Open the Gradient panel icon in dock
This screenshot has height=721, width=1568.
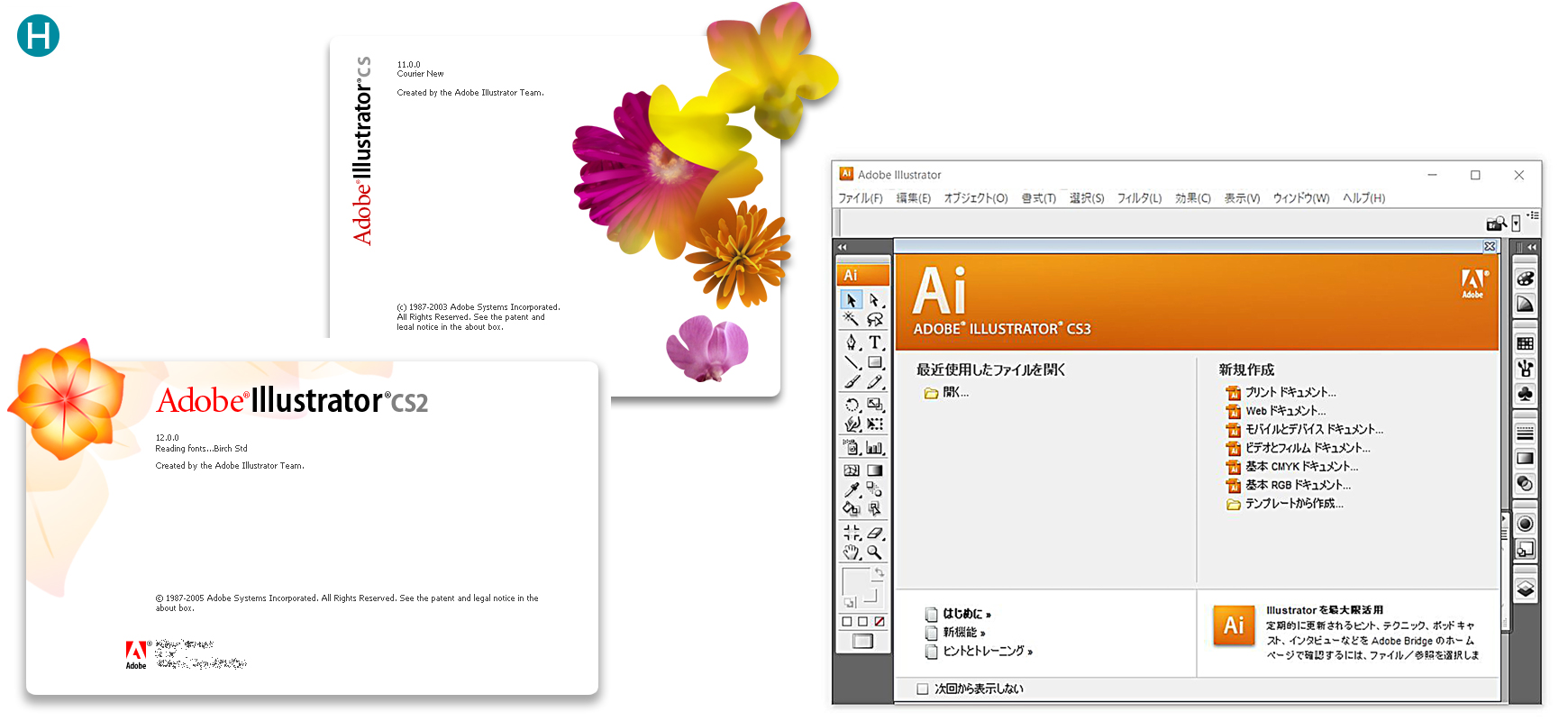[1525, 459]
